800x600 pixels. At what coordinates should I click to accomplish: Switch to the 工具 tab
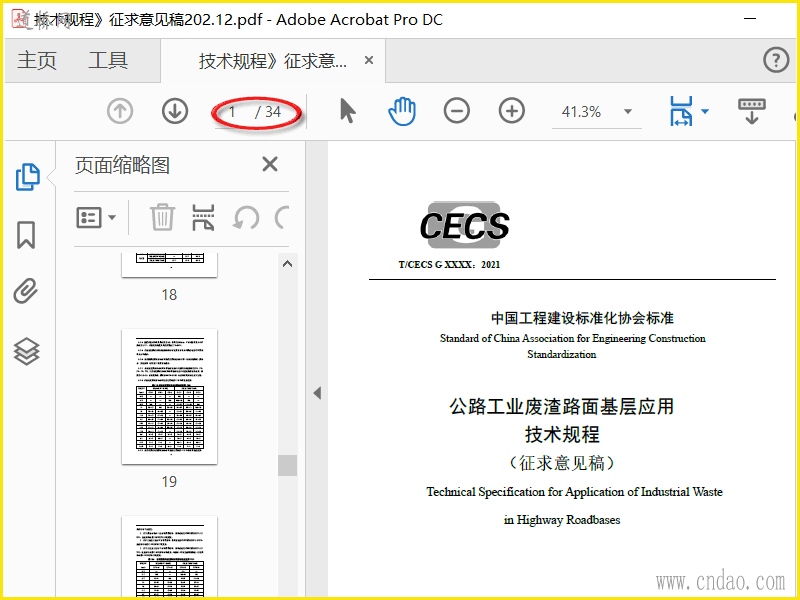(108, 61)
